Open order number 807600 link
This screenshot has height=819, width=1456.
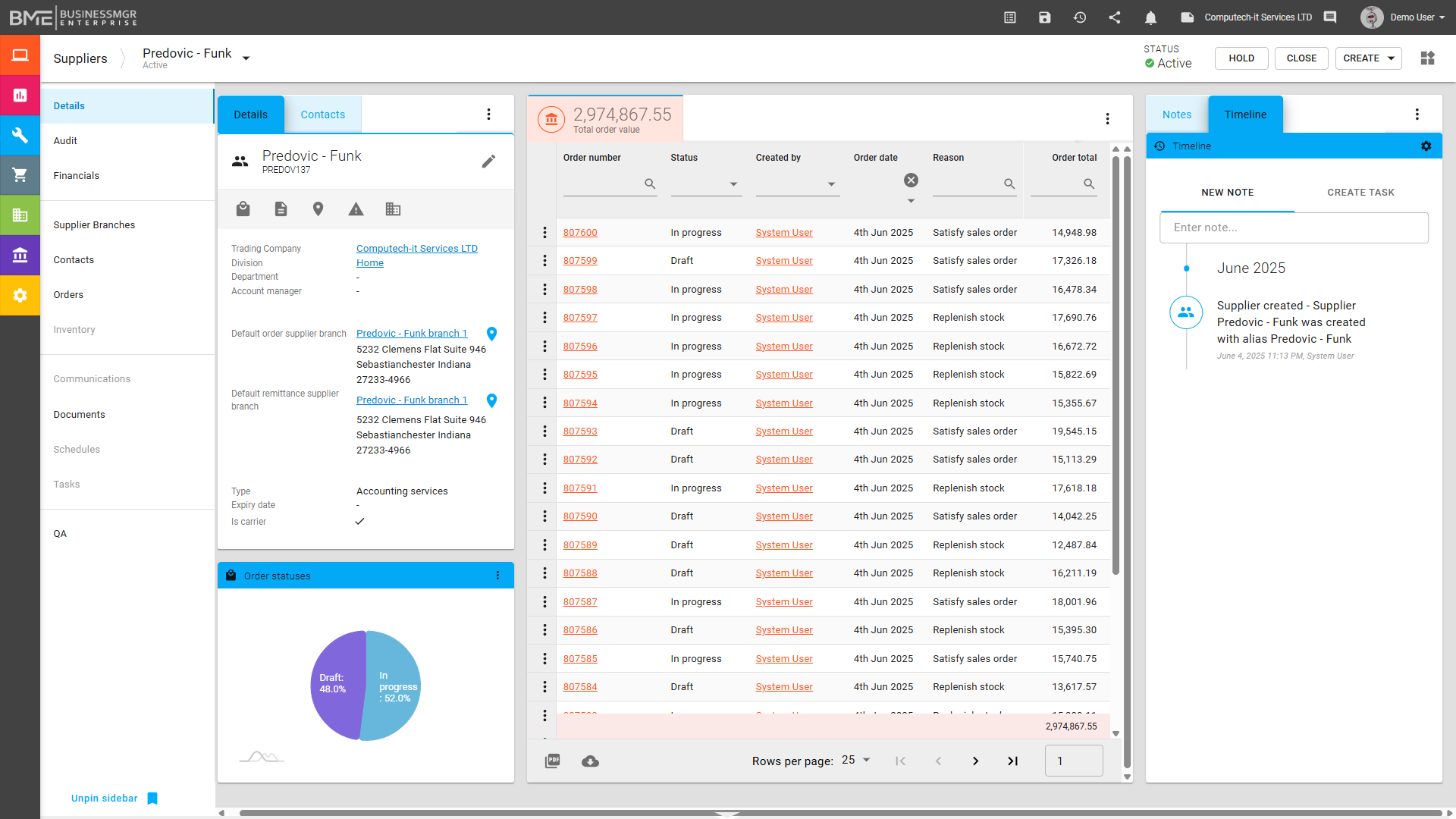(x=580, y=233)
